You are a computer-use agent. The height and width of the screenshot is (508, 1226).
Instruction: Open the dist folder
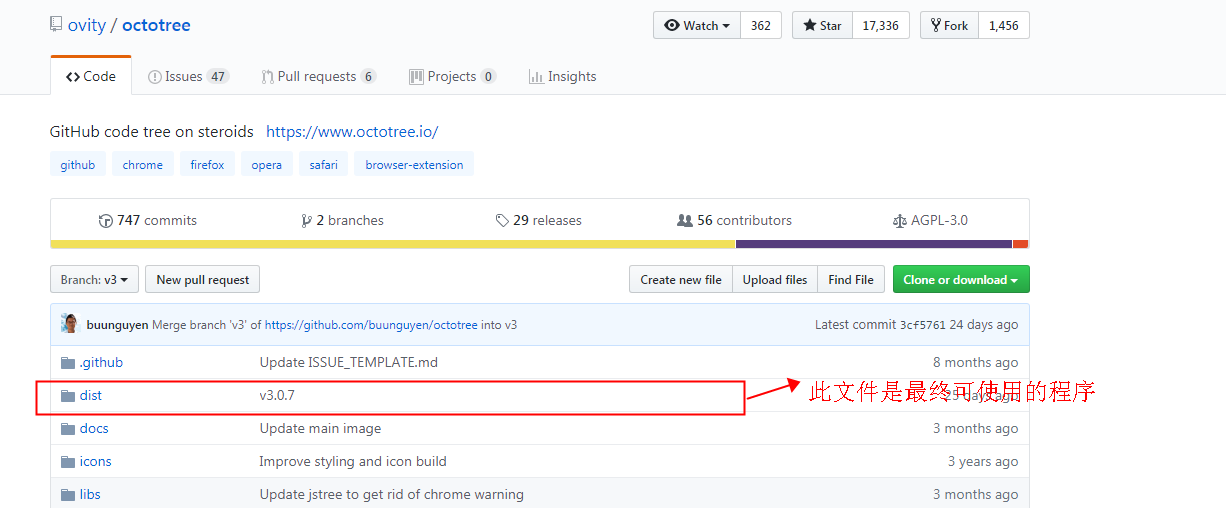(91, 395)
